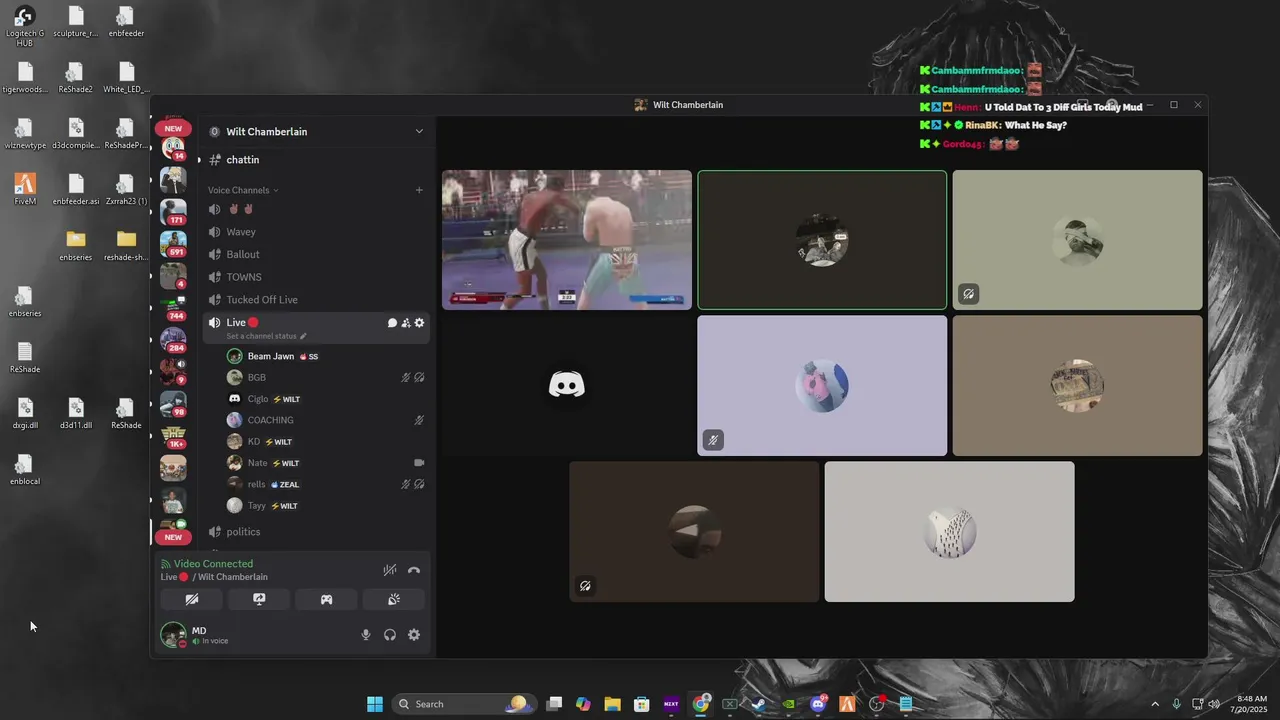Click the green-outlined speaking participant tile
The width and height of the screenshot is (1280, 720).
tap(822, 240)
